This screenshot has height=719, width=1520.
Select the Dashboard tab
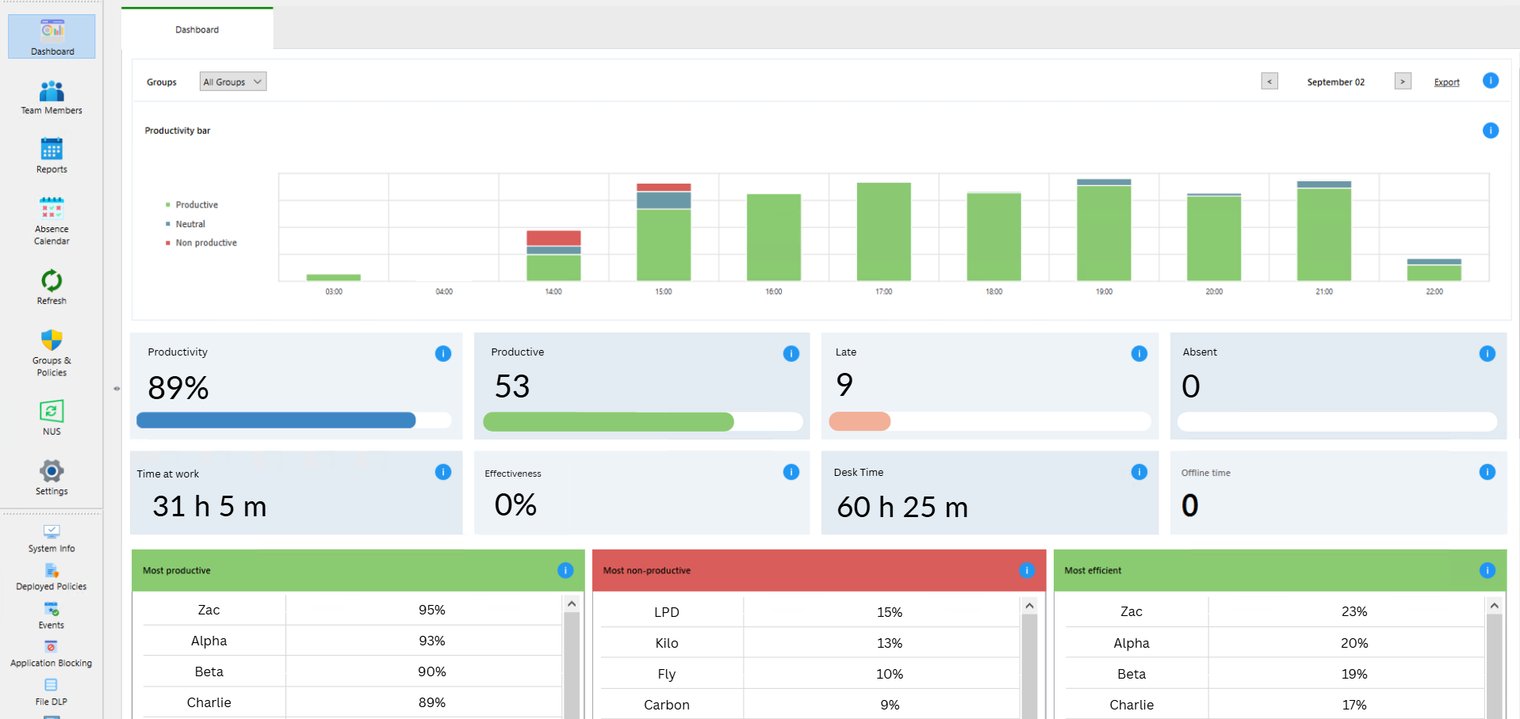coord(197,30)
